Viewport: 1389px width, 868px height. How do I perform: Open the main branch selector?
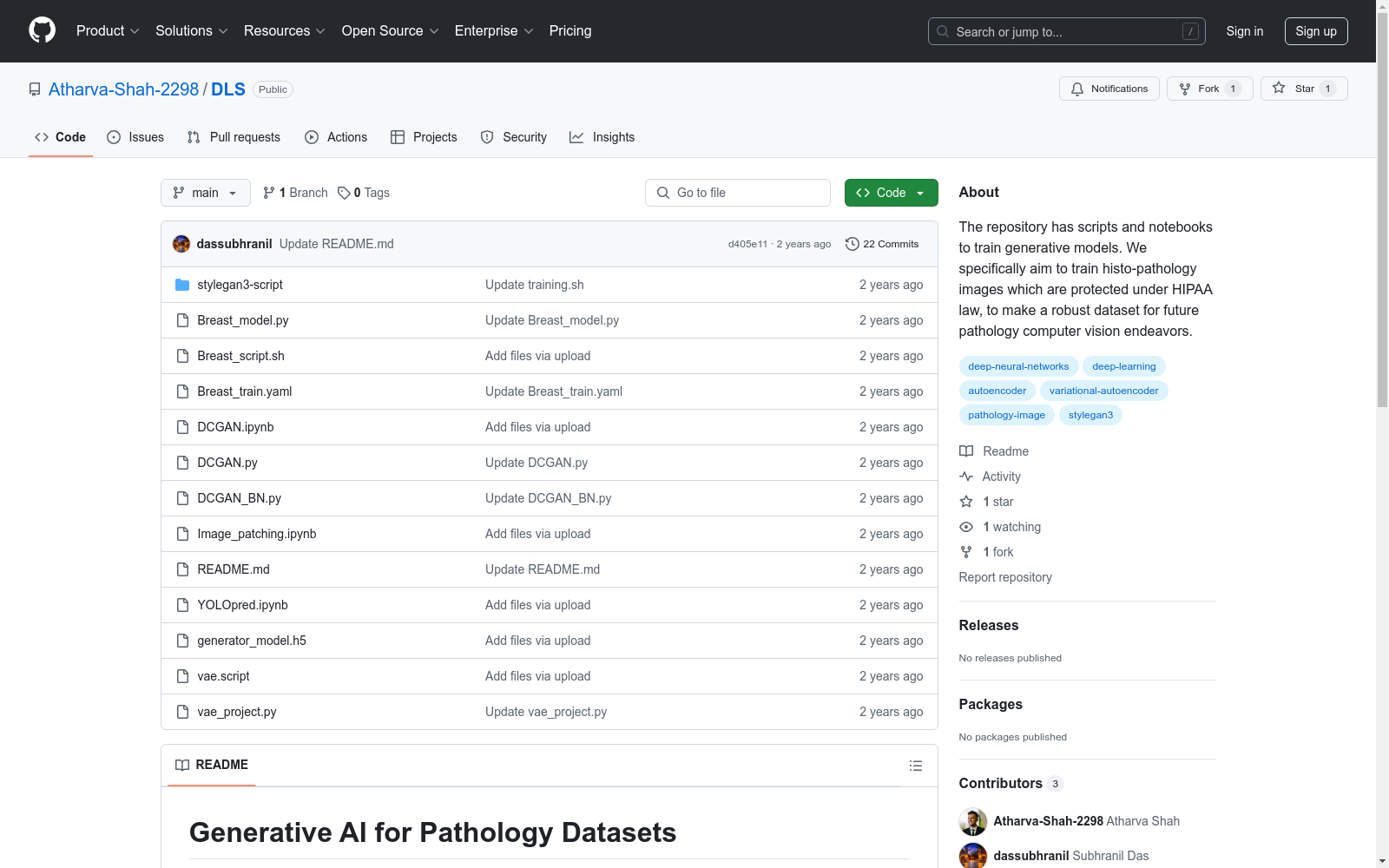(x=206, y=193)
